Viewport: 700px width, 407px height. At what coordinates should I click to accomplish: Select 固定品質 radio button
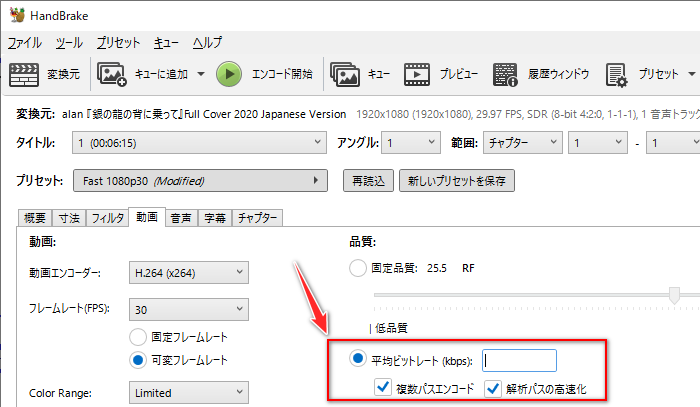(358, 268)
